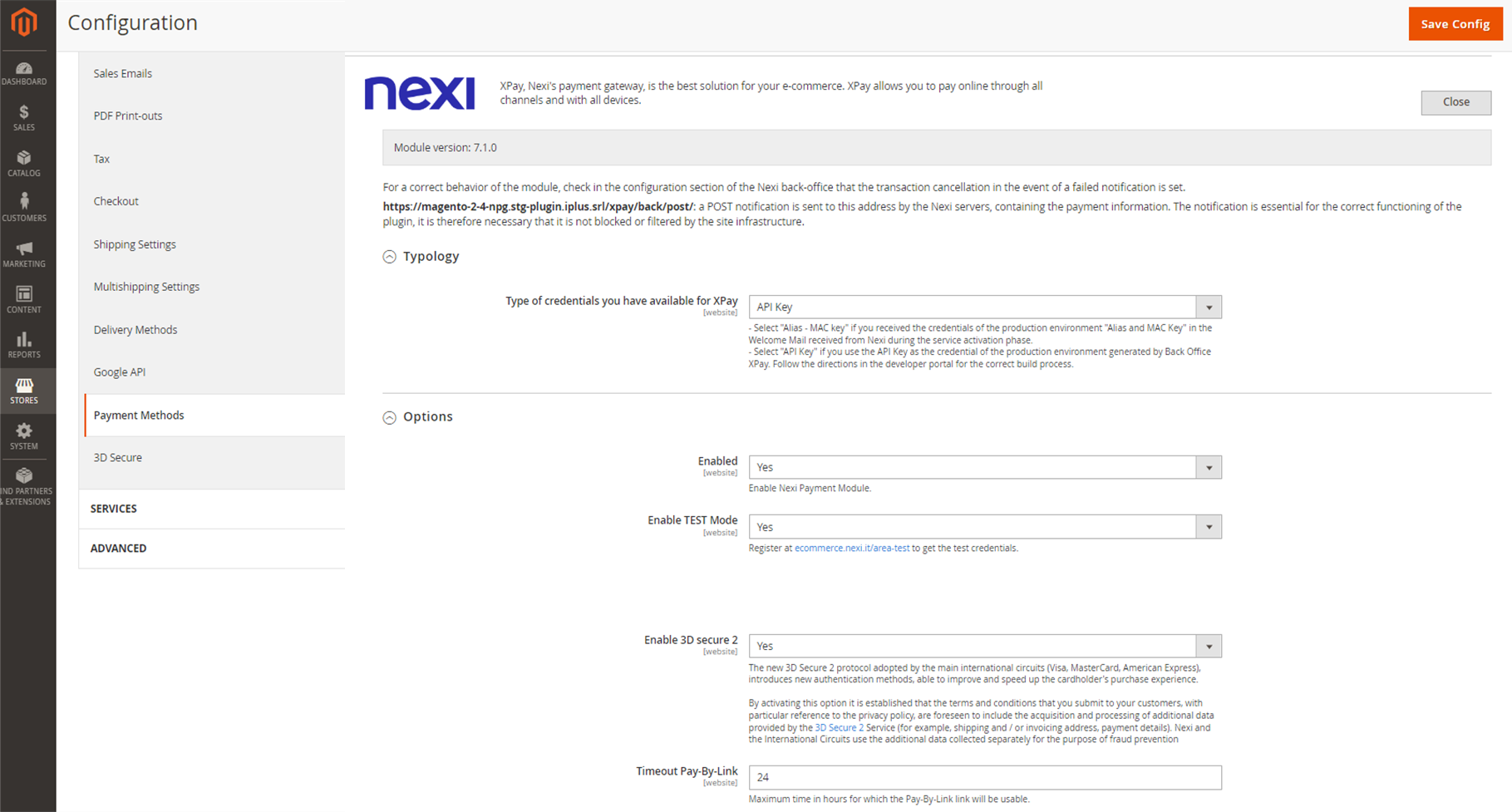Screen dimensions: 1512x812
Task: Open the credentials type dropdown (API Key)
Action: pos(985,308)
